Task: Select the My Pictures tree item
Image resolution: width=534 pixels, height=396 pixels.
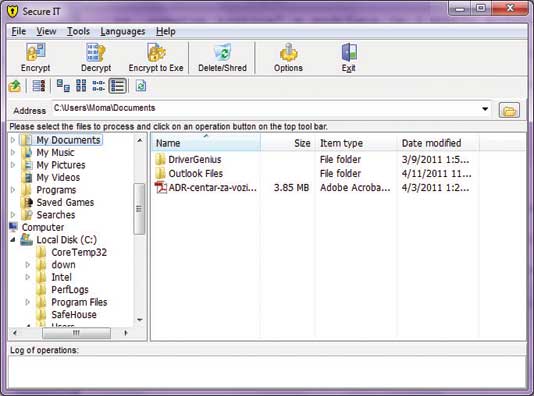Action: [x=61, y=165]
